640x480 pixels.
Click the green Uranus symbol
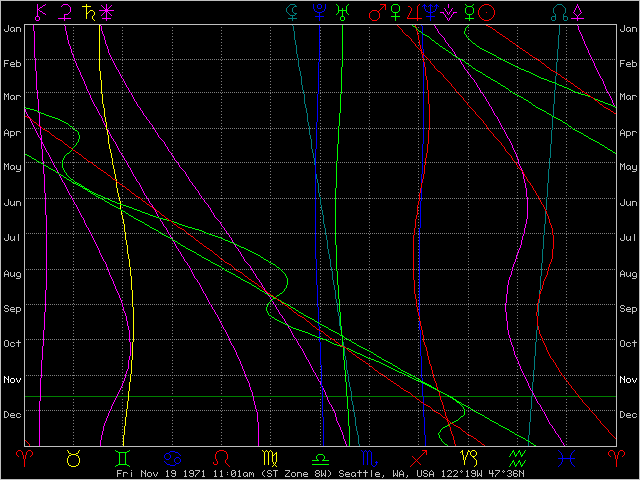pyautogui.click(x=343, y=12)
